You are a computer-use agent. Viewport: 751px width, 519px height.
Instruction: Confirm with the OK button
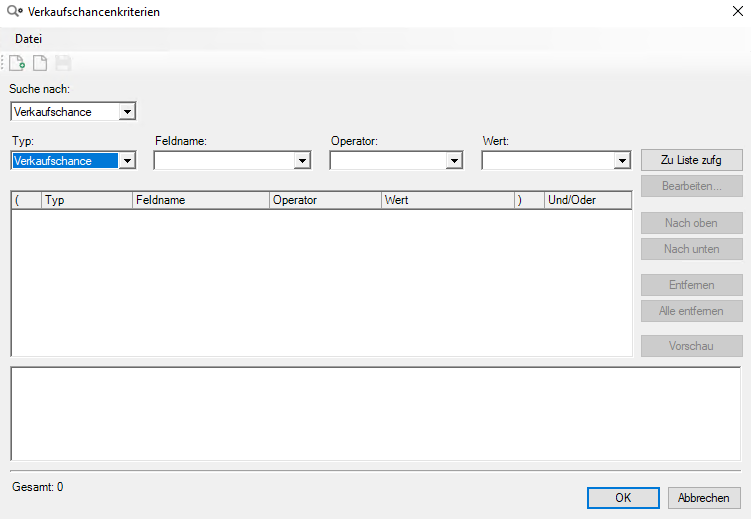tap(623, 498)
